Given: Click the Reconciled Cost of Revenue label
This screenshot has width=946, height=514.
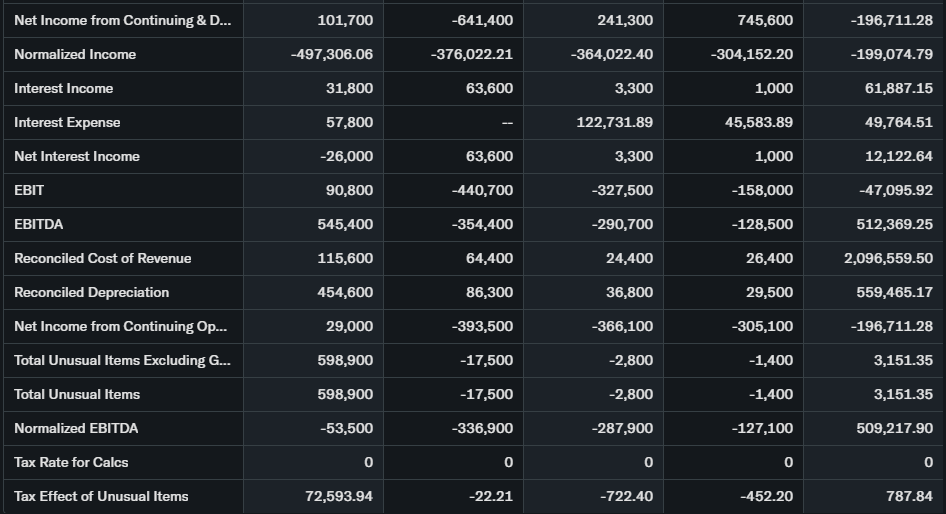Looking at the screenshot, I should tap(102, 258).
